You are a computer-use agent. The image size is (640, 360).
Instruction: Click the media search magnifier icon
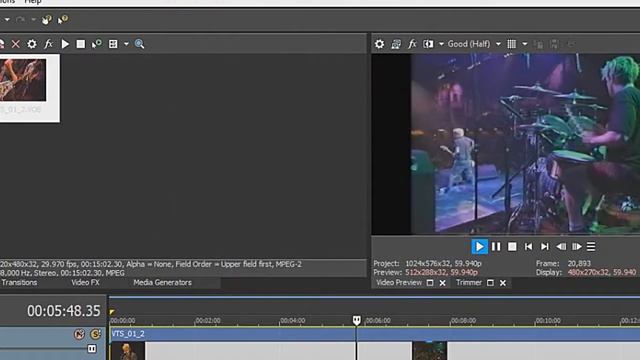(140, 44)
